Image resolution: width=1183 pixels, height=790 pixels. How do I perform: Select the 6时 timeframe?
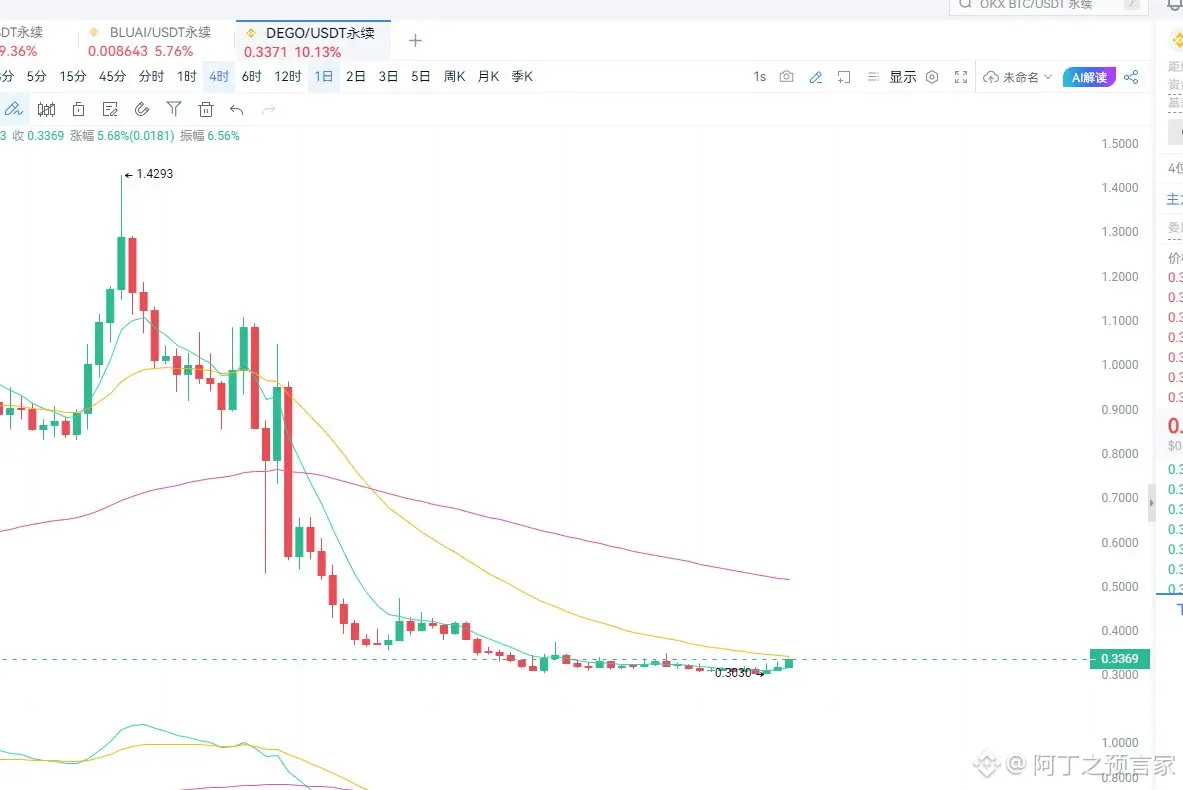coord(251,76)
